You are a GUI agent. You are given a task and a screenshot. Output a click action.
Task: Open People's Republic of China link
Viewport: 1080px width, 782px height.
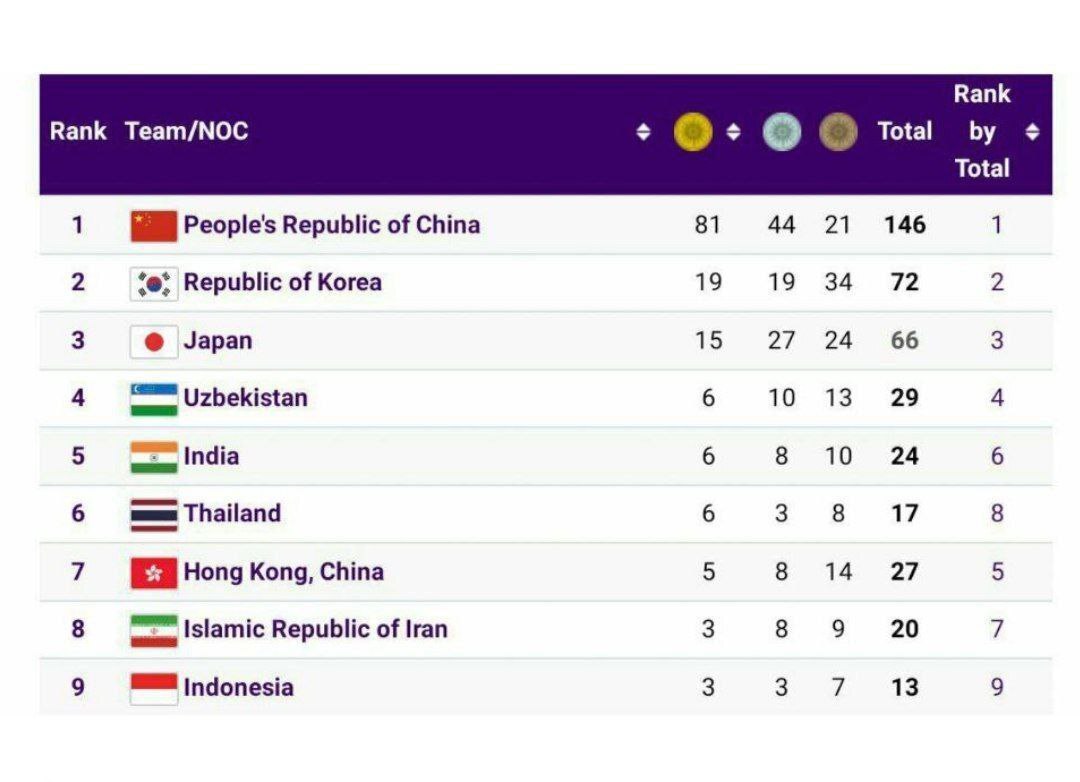point(331,225)
